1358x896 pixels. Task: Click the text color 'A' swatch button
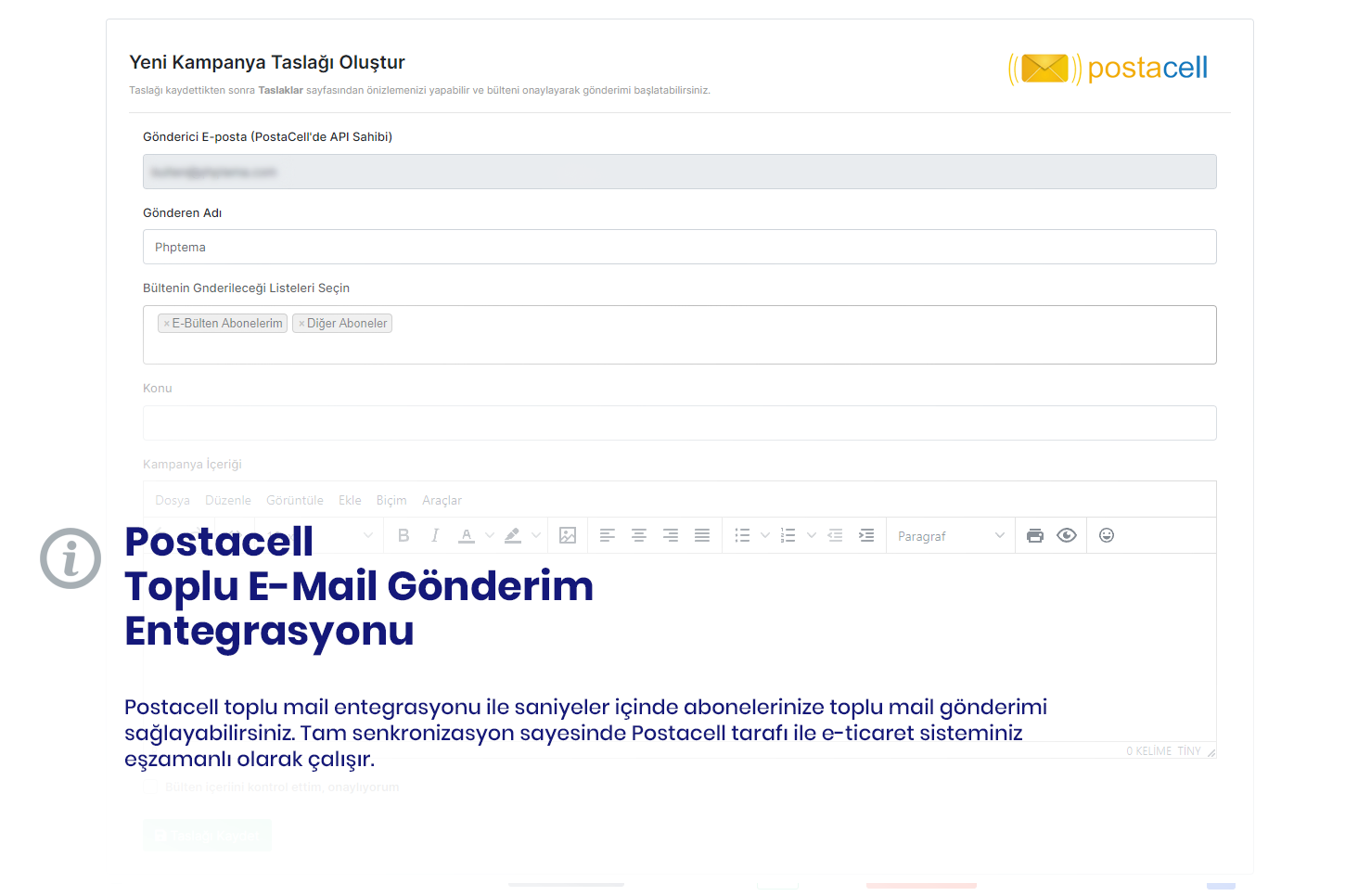coord(467,536)
